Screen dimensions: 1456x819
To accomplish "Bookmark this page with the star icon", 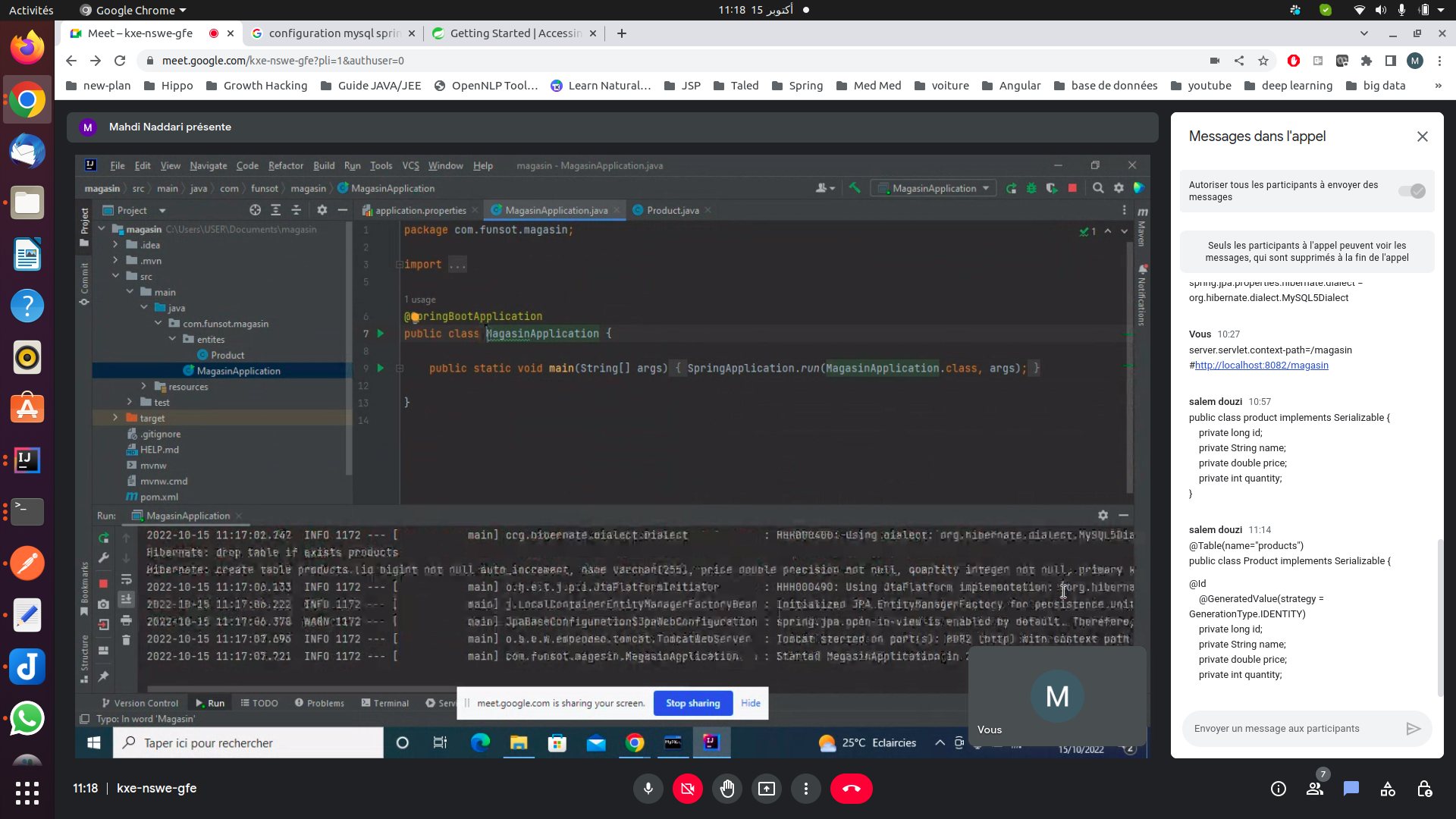I will pyautogui.click(x=1263, y=61).
